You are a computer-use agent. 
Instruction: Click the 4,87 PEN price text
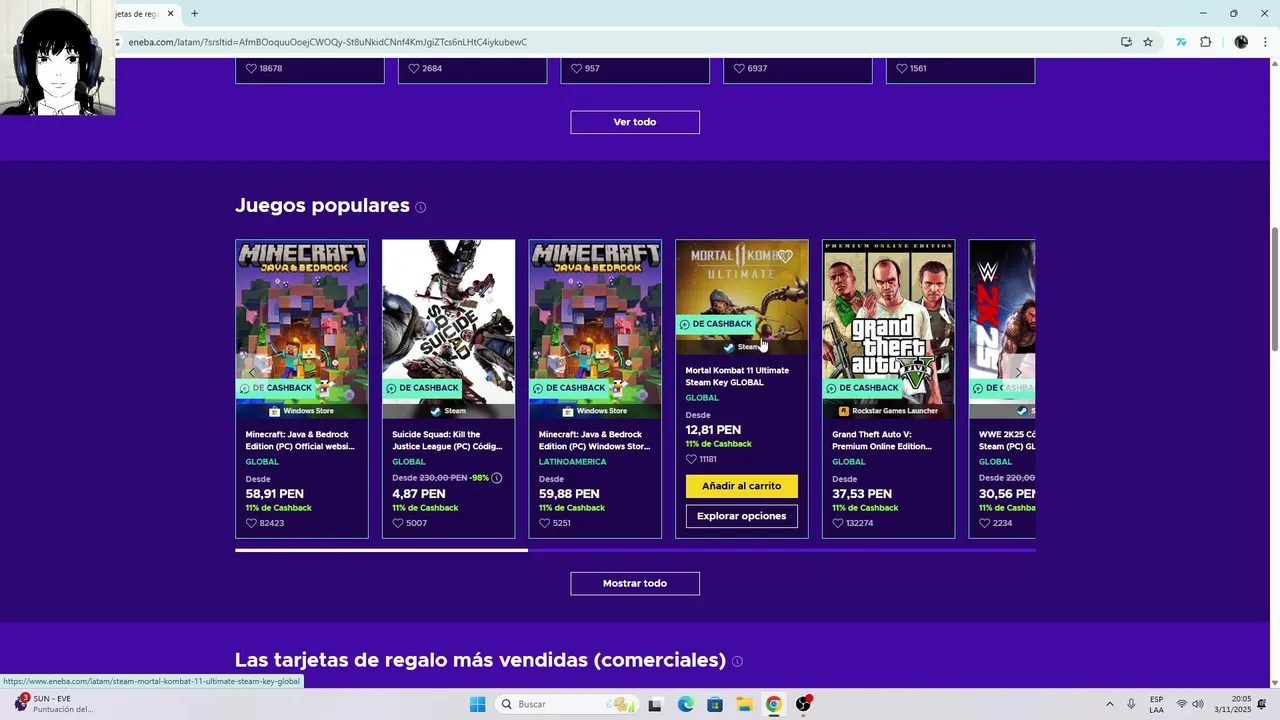point(419,494)
